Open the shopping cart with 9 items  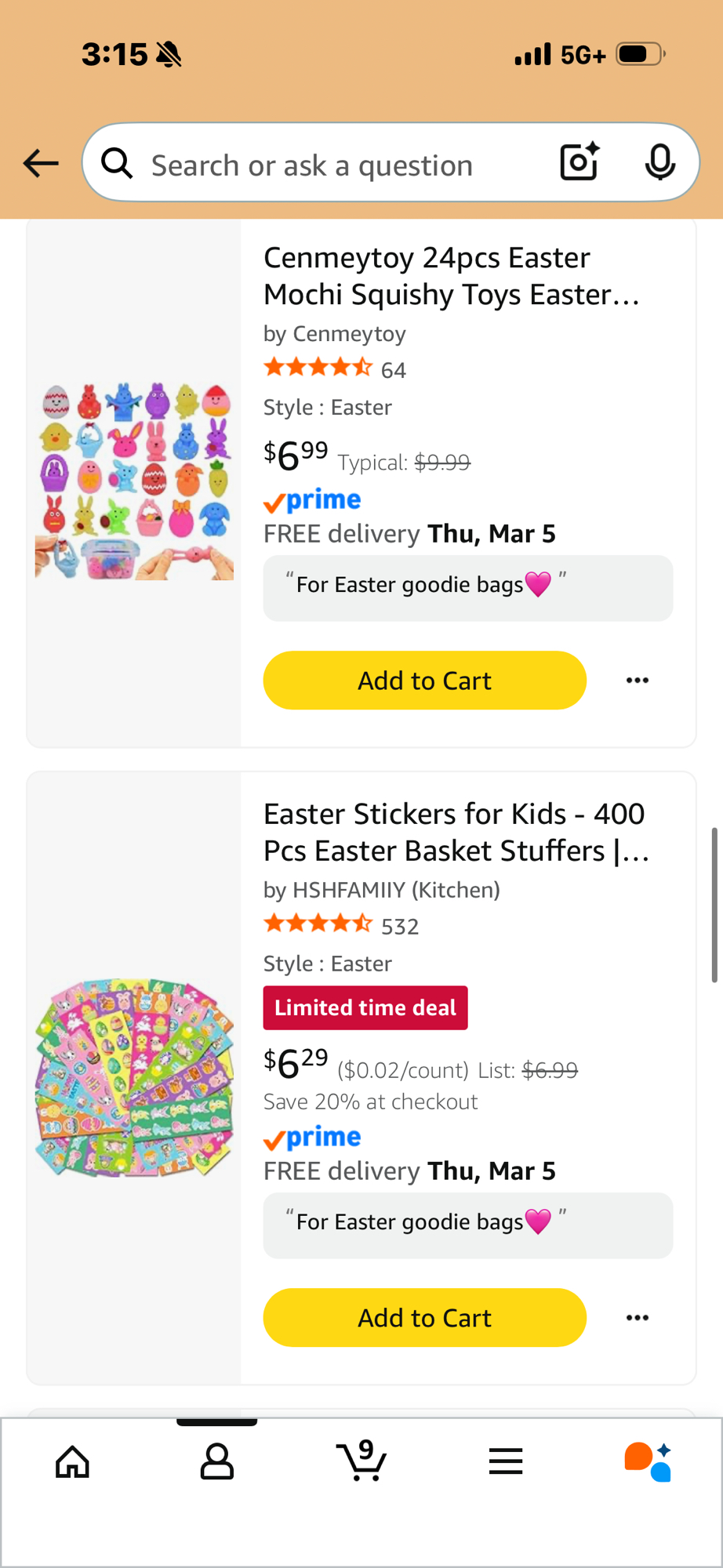(x=361, y=1461)
